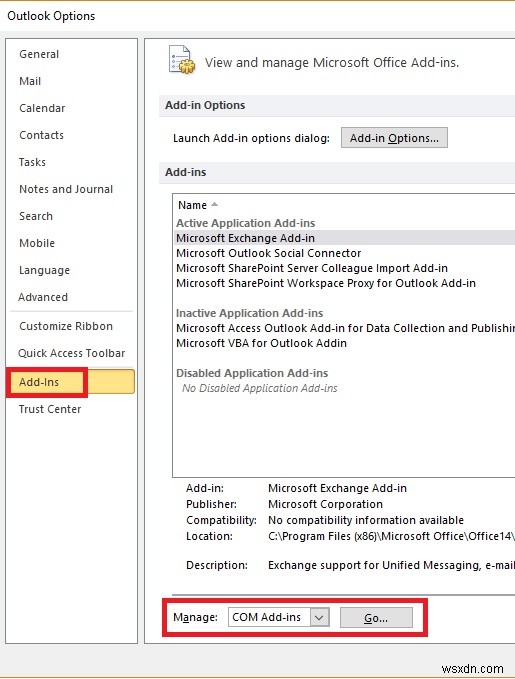Go to the Trust Center category
The image size is (515, 679).
pyautogui.click(x=50, y=409)
